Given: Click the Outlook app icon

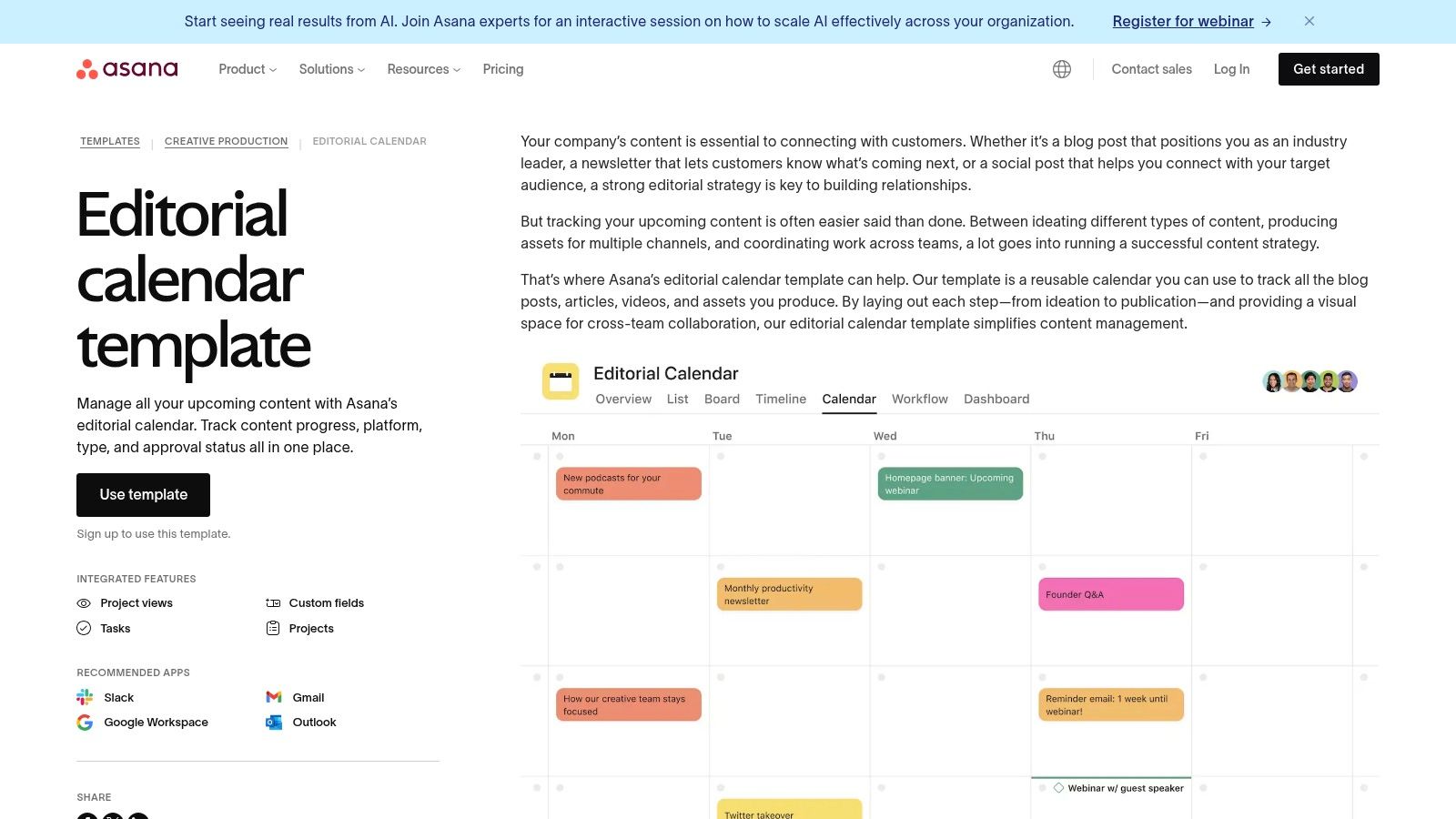Looking at the screenshot, I should (274, 723).
